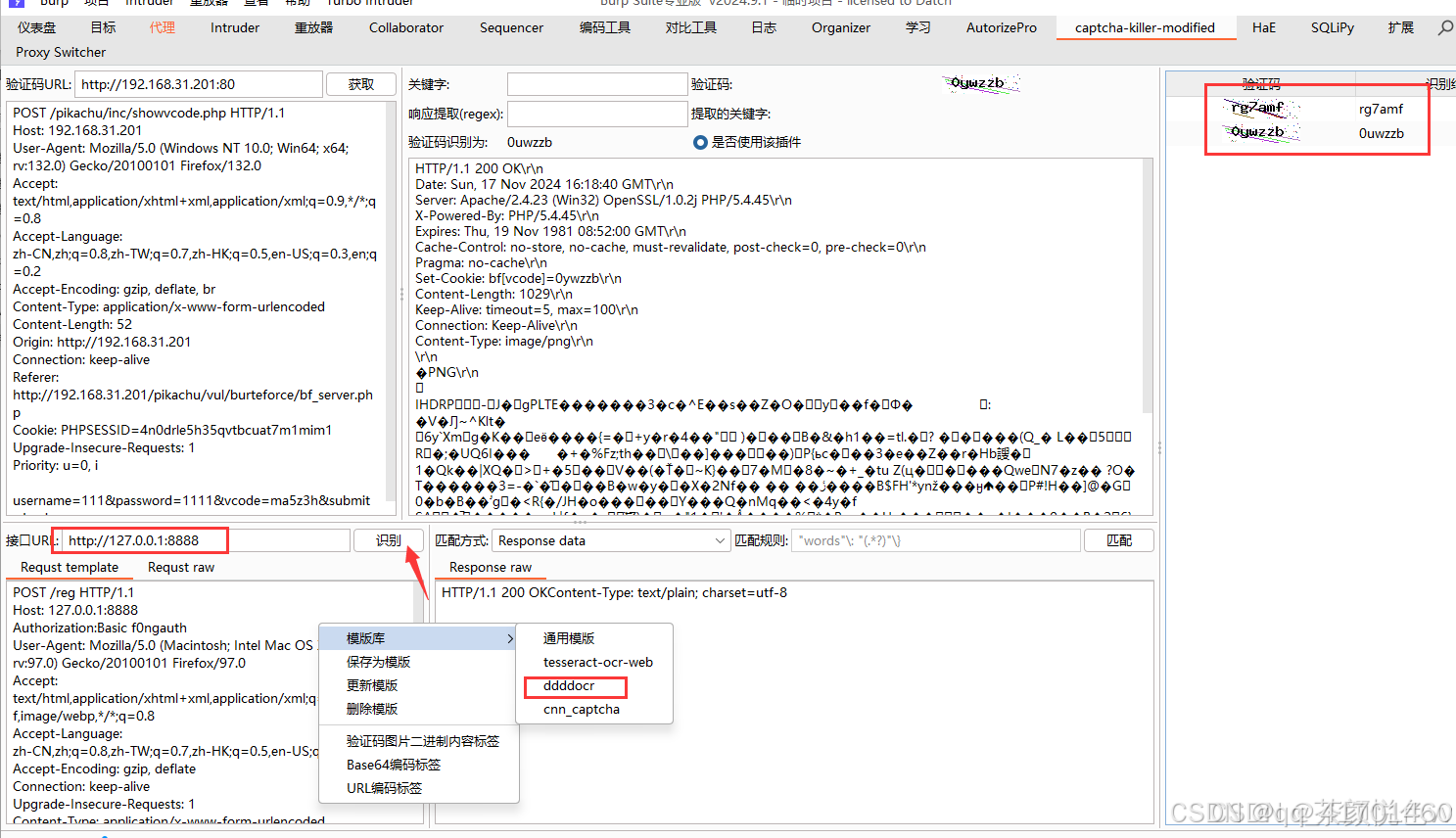Click the Authorization:Basic f0ngauth line
Viewport: 1456px width, 838px height.
pyautogui.click(x=100, y=628)
